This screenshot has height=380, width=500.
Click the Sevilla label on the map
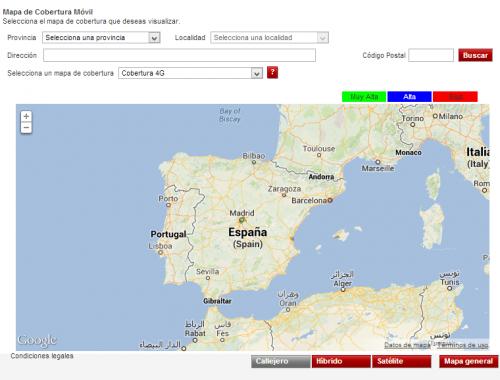coord(207,271)
